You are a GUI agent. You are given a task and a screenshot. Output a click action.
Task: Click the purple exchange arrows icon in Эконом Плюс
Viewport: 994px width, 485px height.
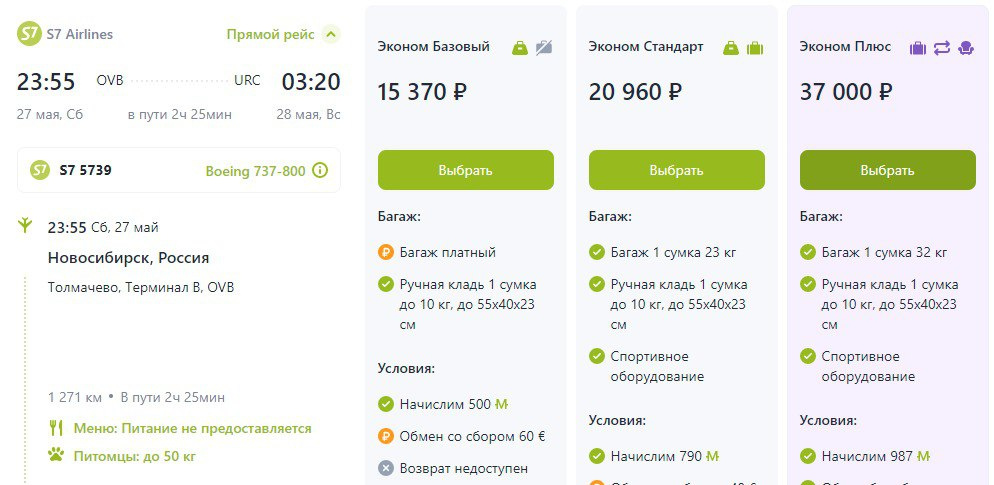click(942, 48)
